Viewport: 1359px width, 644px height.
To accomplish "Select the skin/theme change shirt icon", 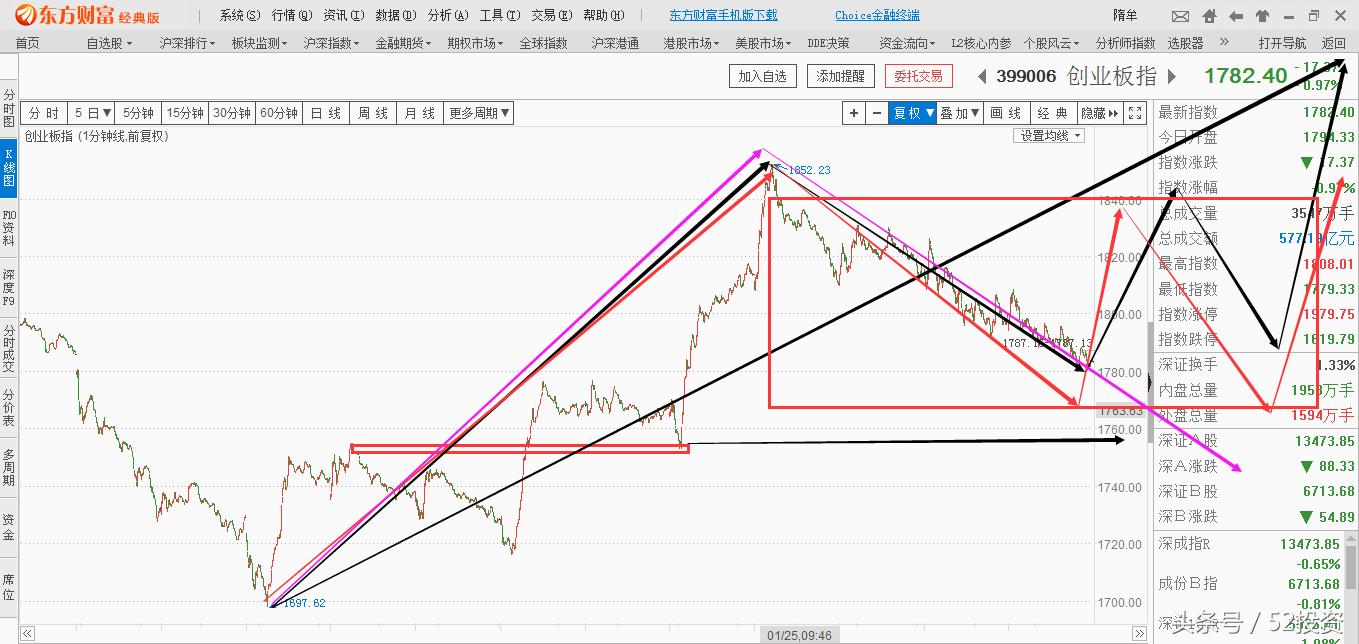I will coord(1261,16).
